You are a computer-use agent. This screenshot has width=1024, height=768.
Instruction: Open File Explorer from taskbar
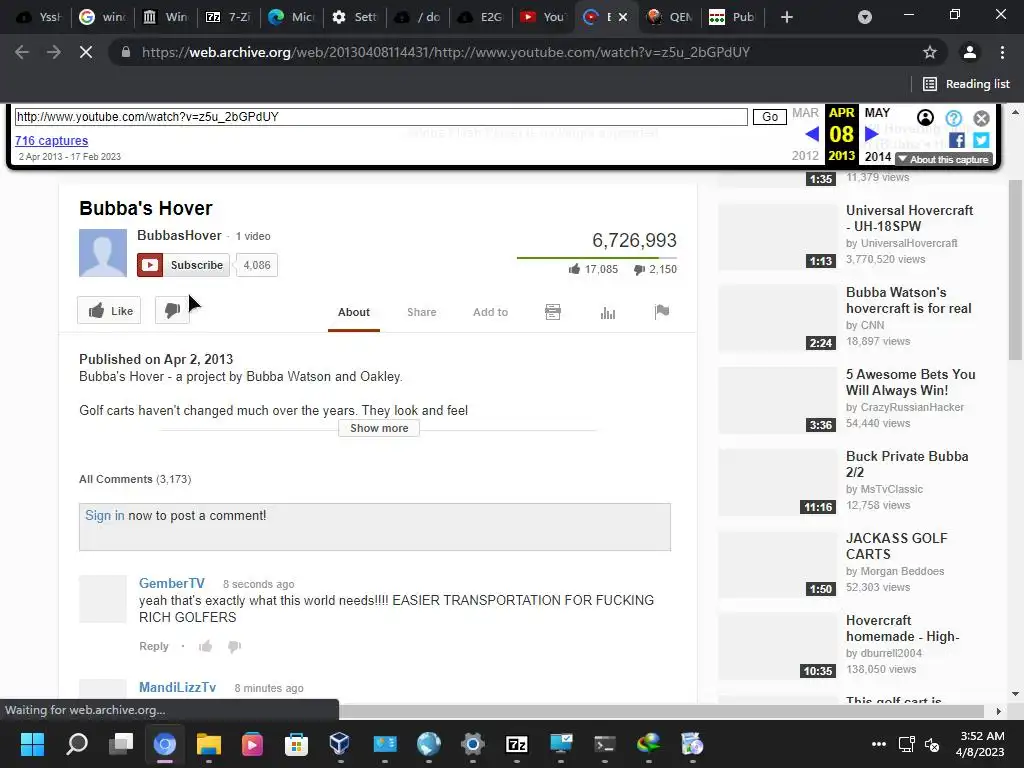point(209,744)
